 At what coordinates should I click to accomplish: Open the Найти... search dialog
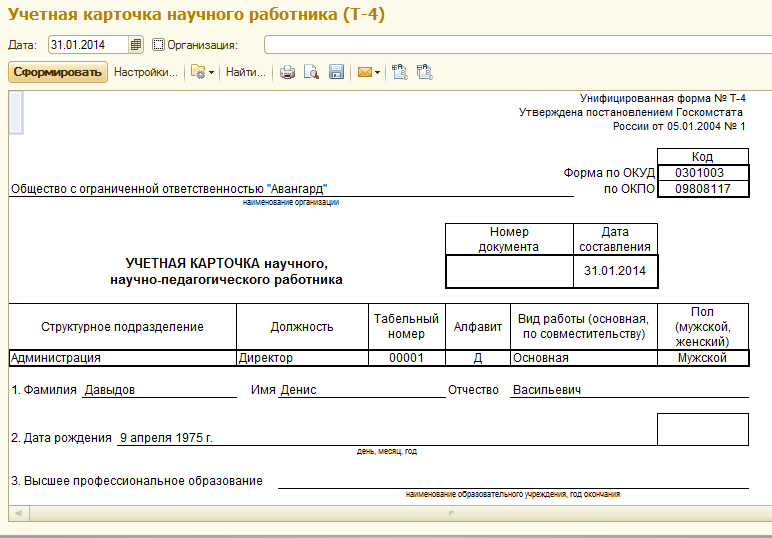(x=246, y=72)
